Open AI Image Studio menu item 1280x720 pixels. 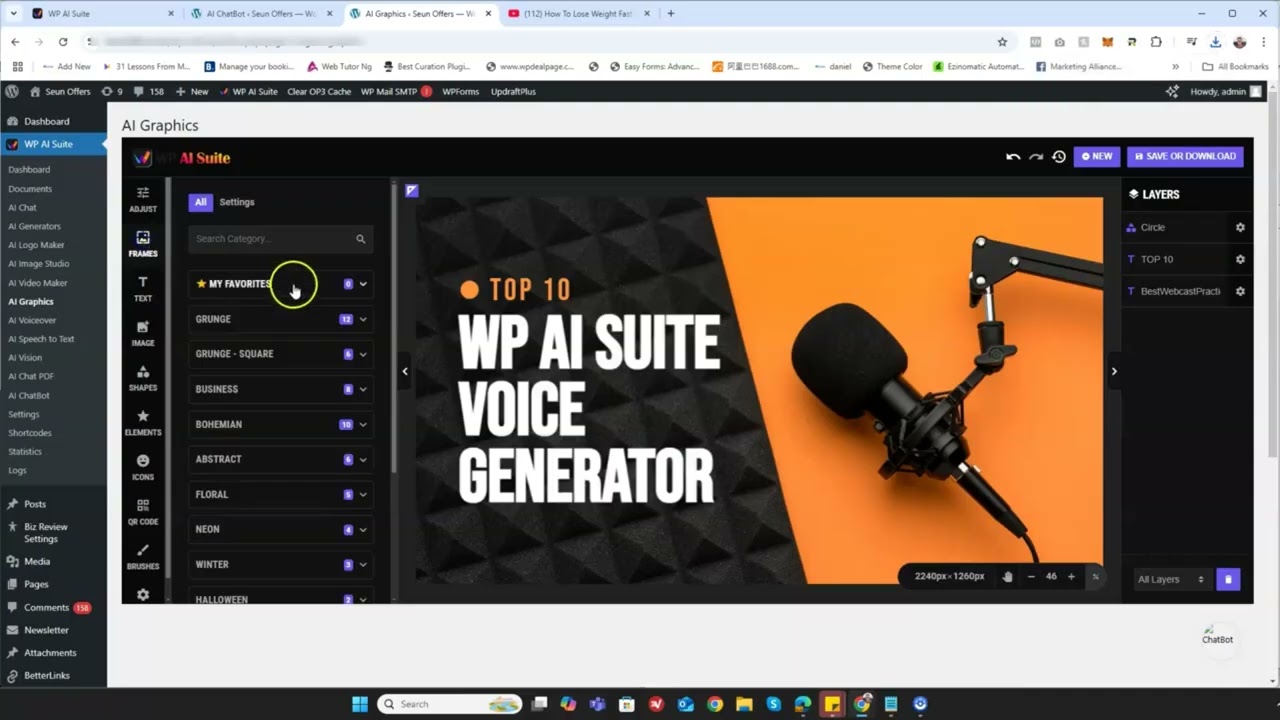pos(39,264)
